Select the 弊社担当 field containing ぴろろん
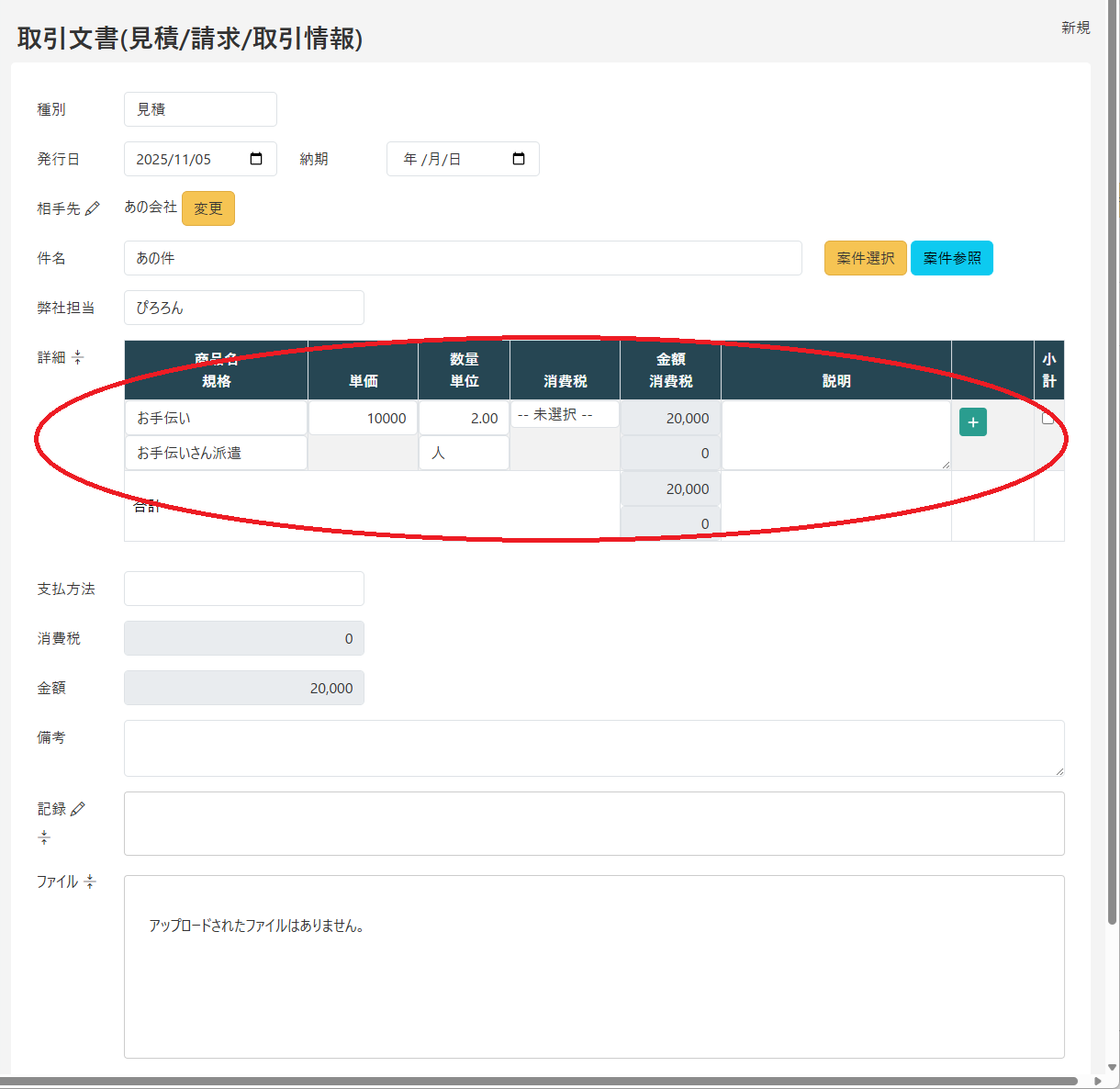1120x1089 pixels. click(x=243, y=308)
